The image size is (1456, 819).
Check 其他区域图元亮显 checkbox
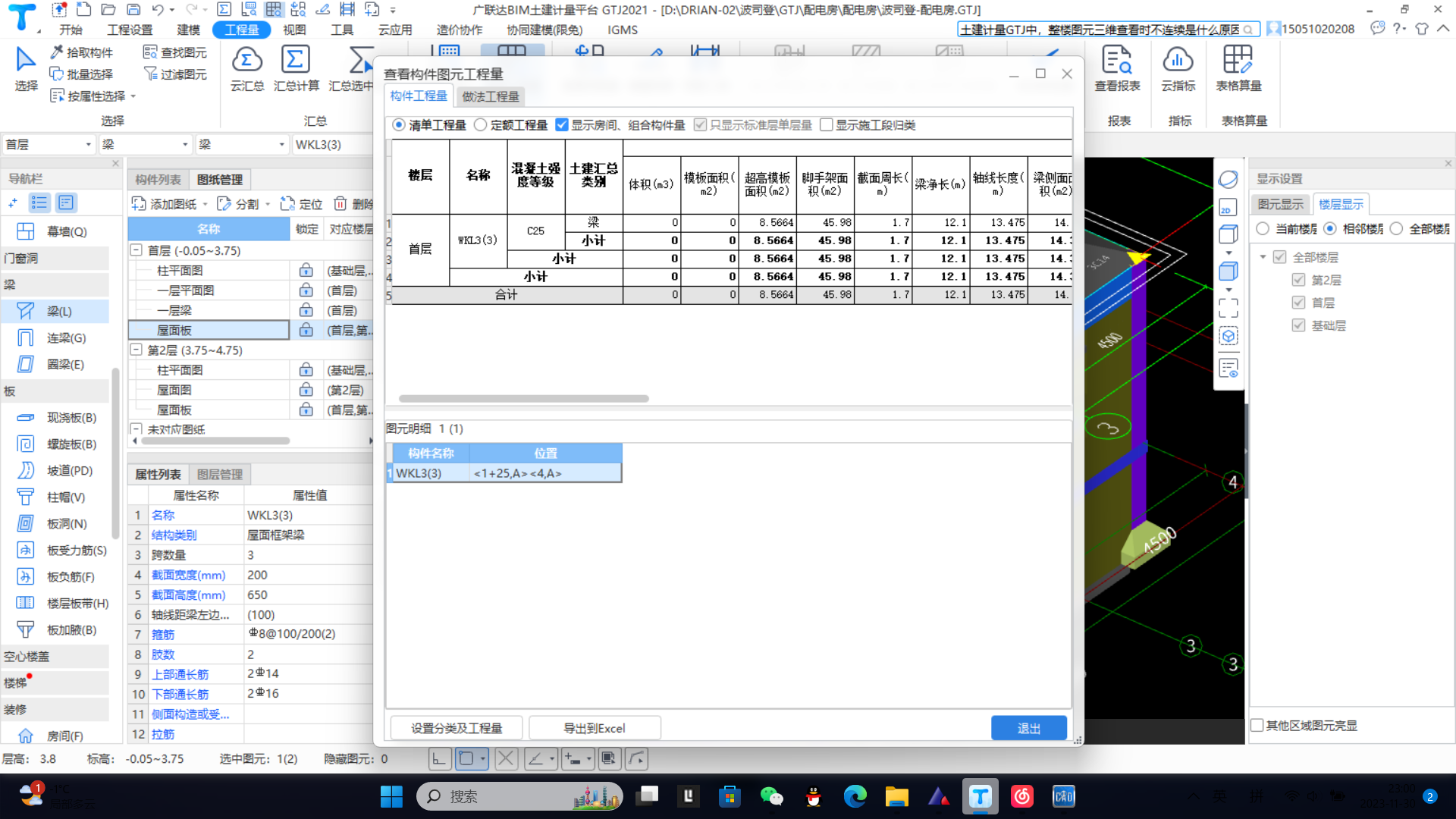(x=1257, y=726)
